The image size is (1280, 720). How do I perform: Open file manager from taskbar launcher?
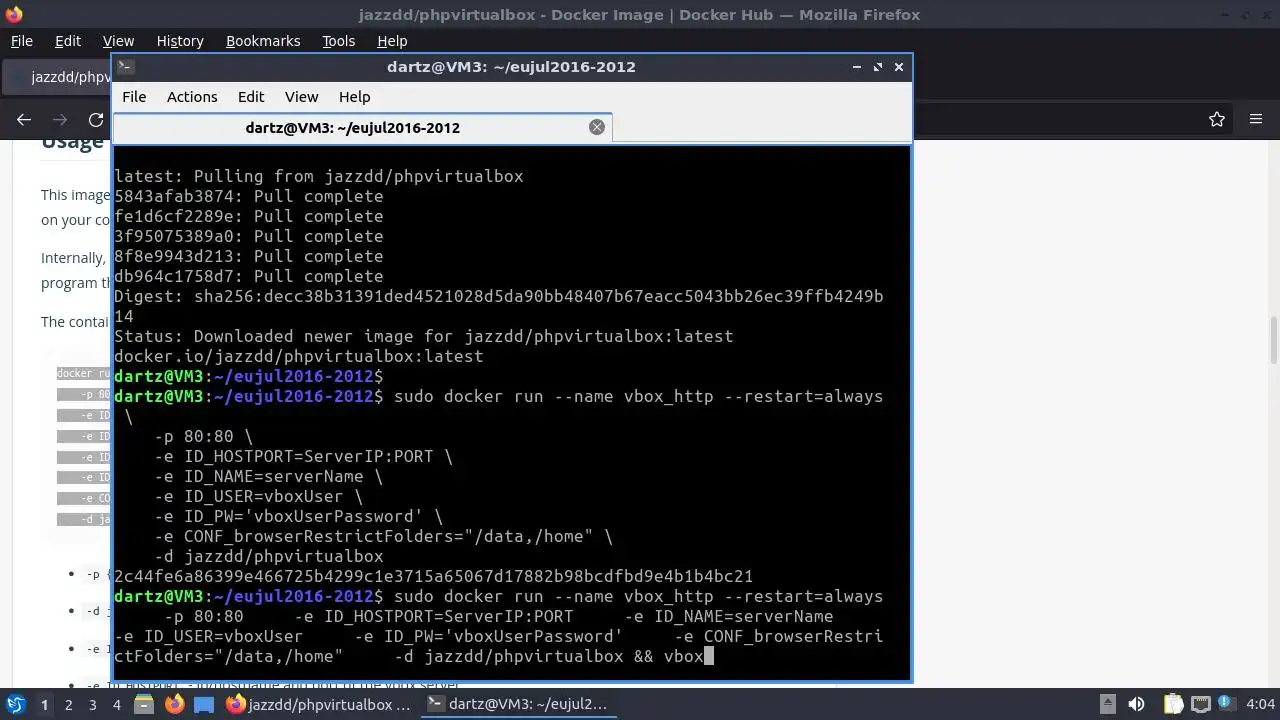[x=144, y=704]
